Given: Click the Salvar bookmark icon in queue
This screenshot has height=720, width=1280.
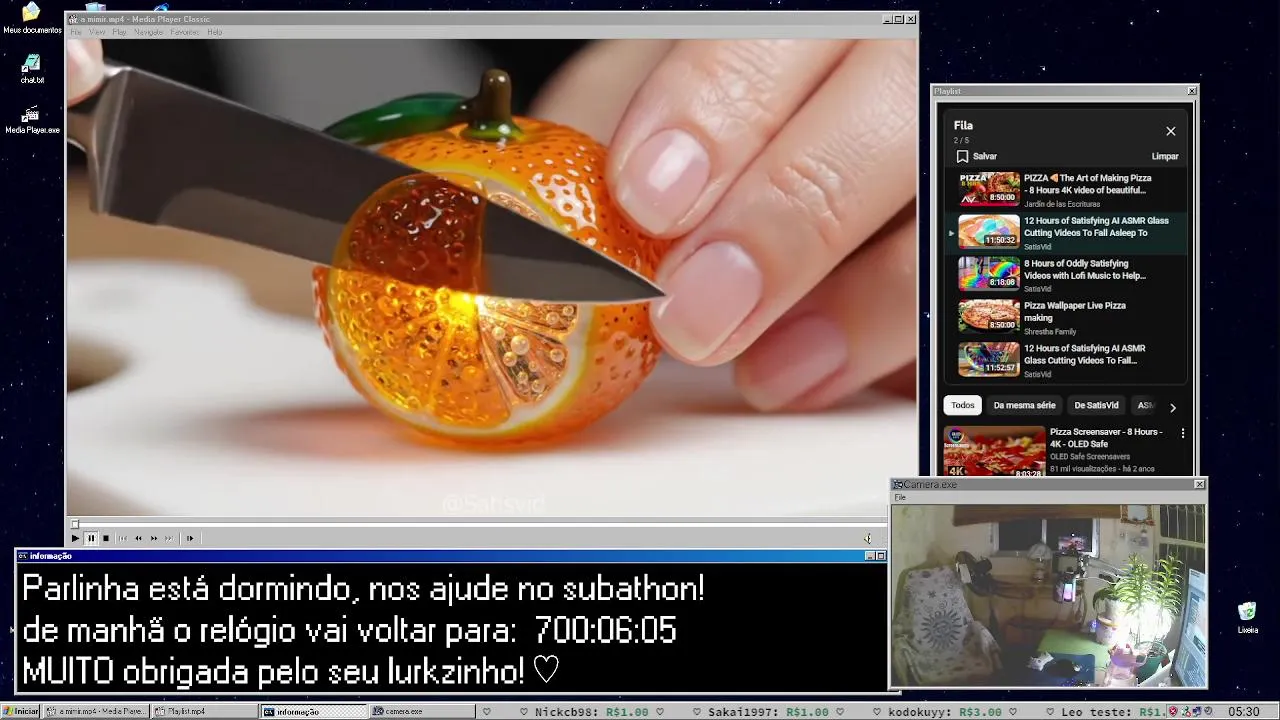Looking at the screenshot, I should (x=962, y=156).
